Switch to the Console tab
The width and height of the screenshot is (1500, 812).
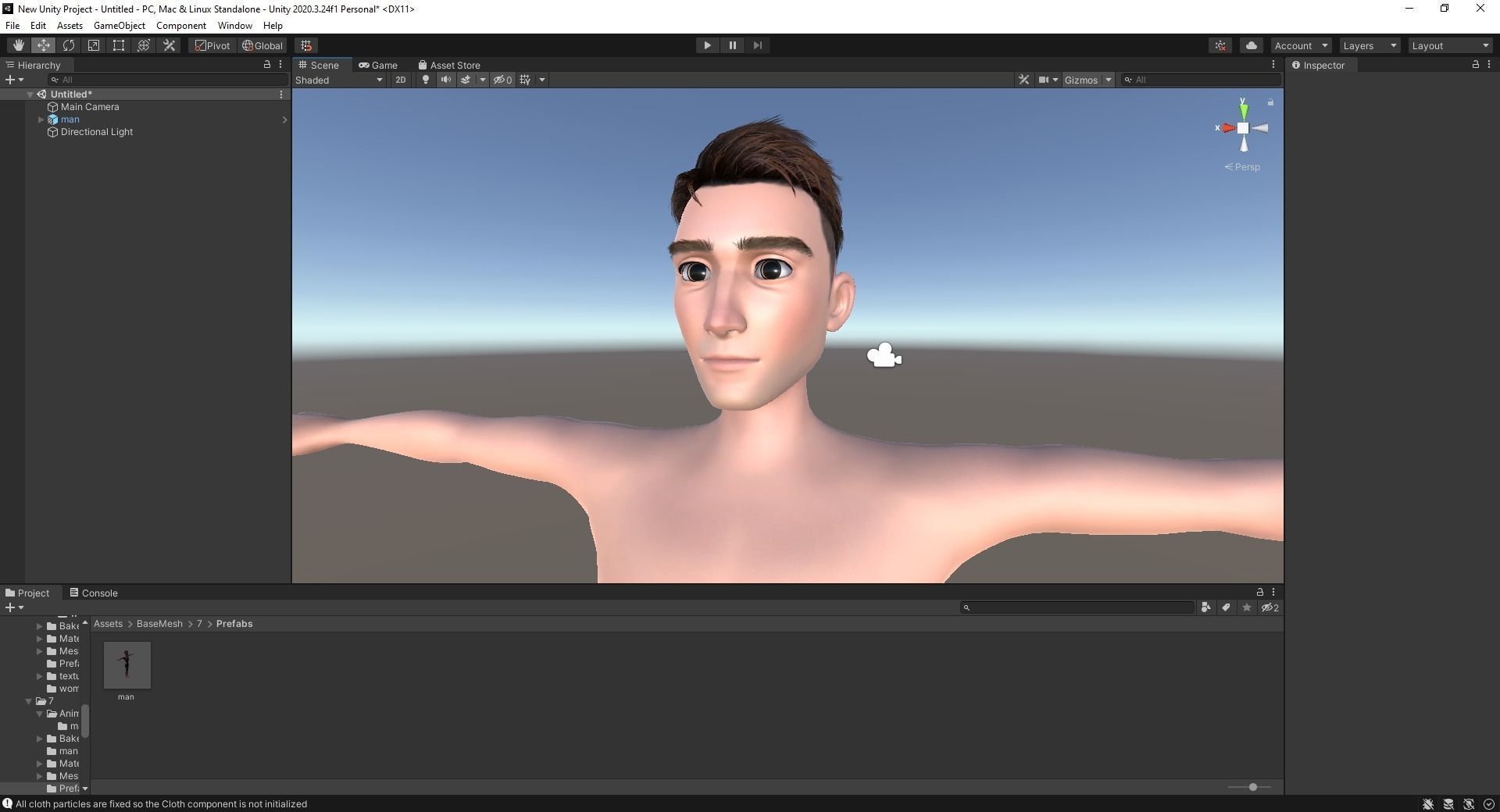pyautogui.click(x=93, y=593)
